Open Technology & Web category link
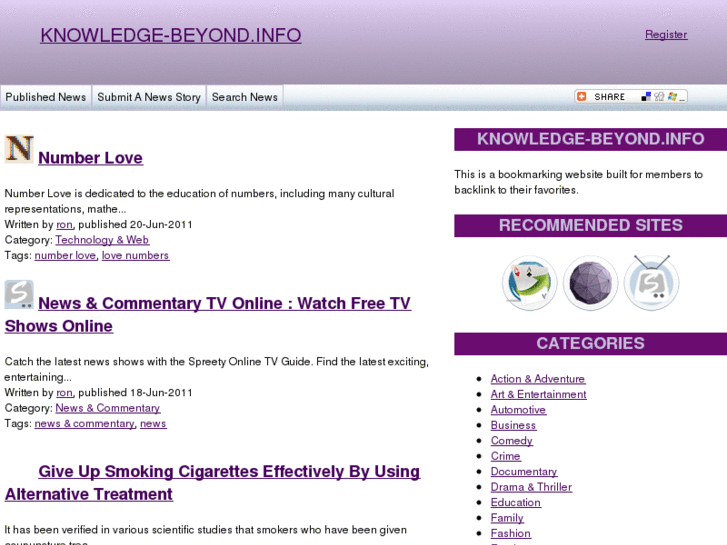 coord(102,240)
